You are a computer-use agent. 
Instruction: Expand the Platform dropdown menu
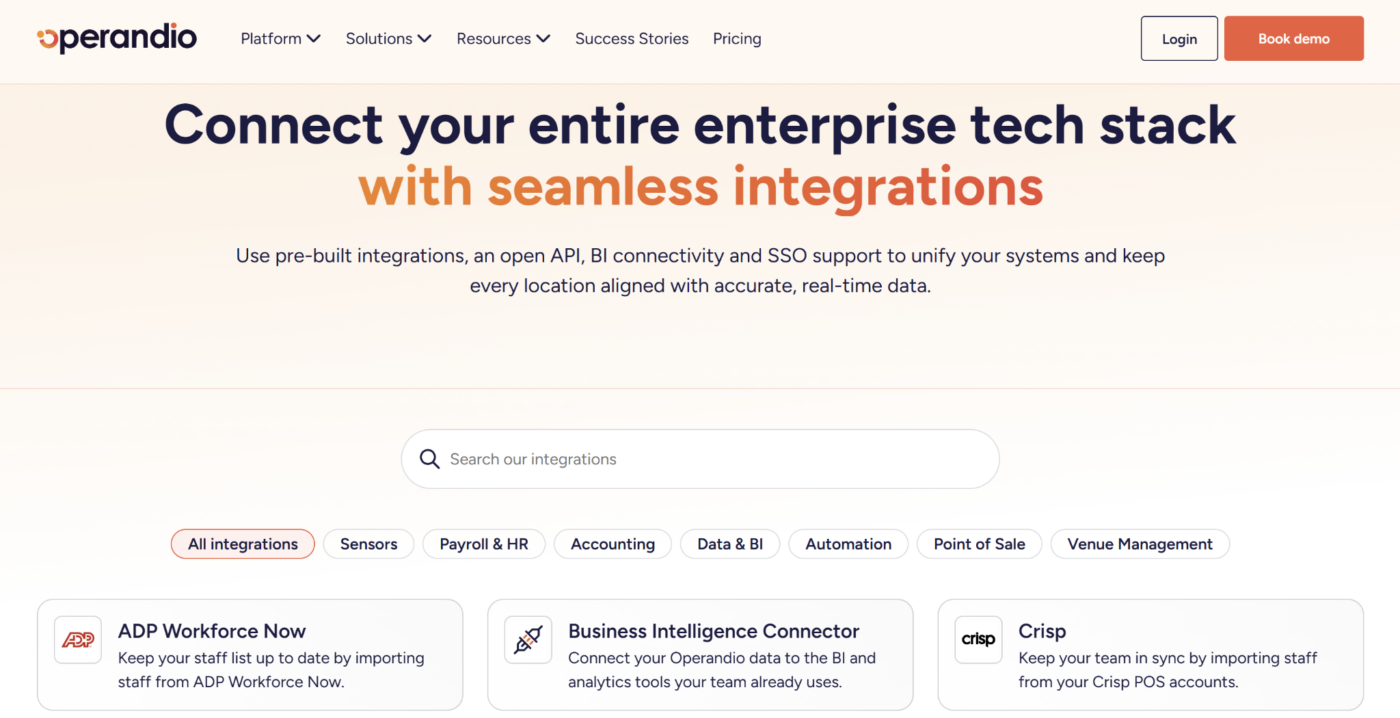point(281,39)
